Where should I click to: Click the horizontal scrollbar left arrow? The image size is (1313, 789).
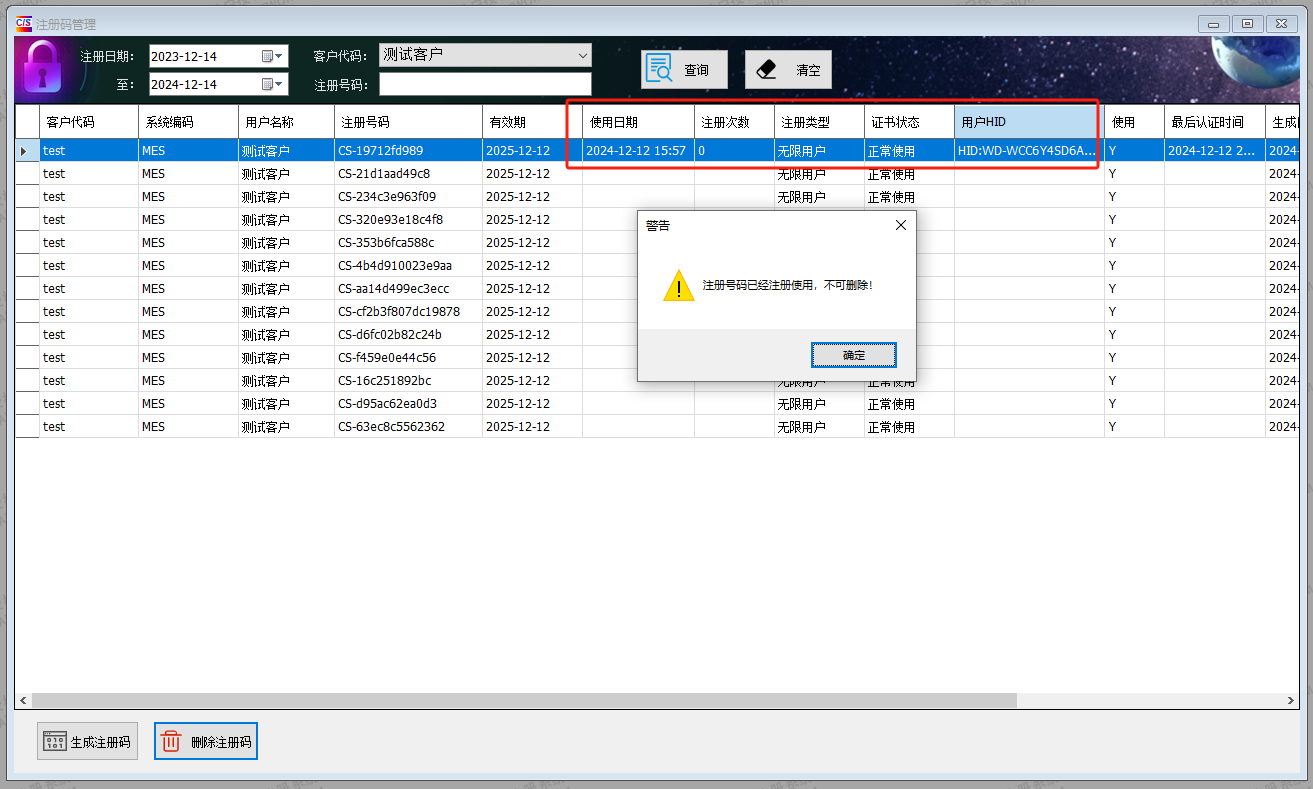pyautogui.click(x=23, y=701)
